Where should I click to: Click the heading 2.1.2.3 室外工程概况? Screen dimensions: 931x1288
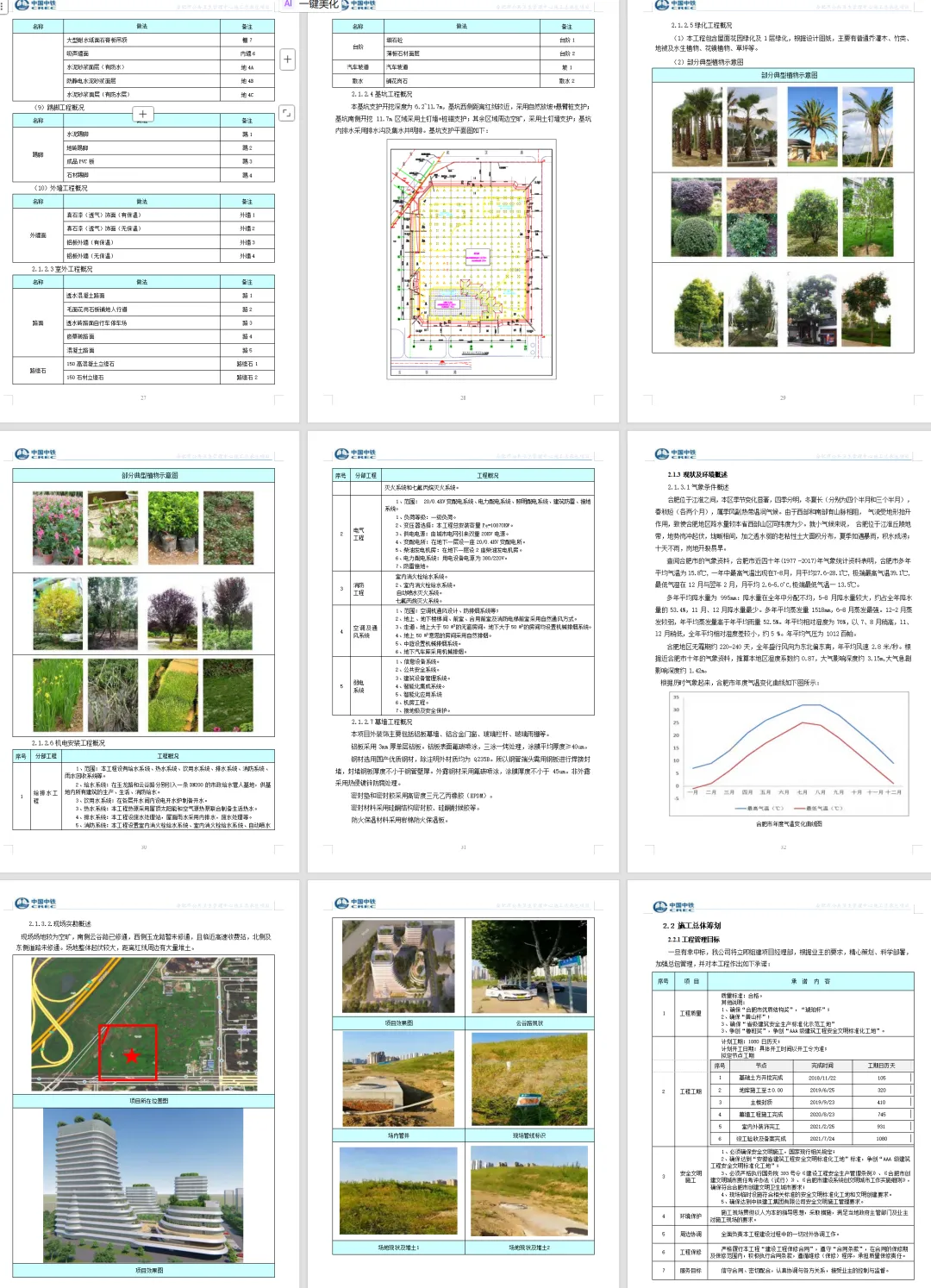pyautogui.click(x=62, y=269)
